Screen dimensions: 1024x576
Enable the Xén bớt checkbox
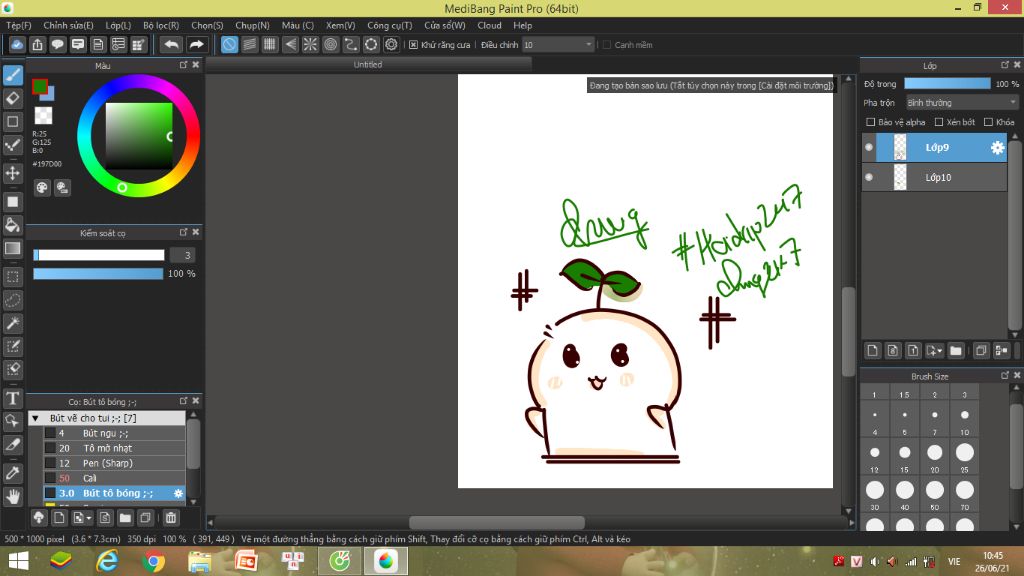(x=939, y=122)
